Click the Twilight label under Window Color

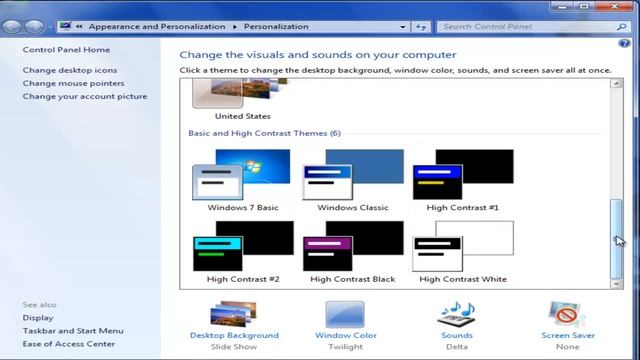[345, 347]
